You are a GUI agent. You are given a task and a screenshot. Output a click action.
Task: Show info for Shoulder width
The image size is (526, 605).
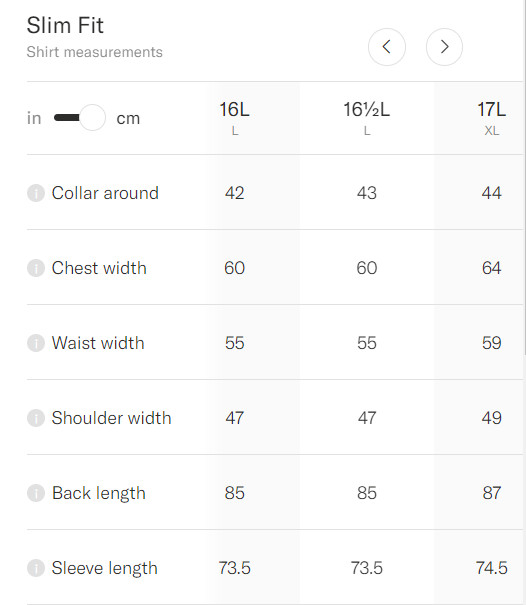point(36,418)
